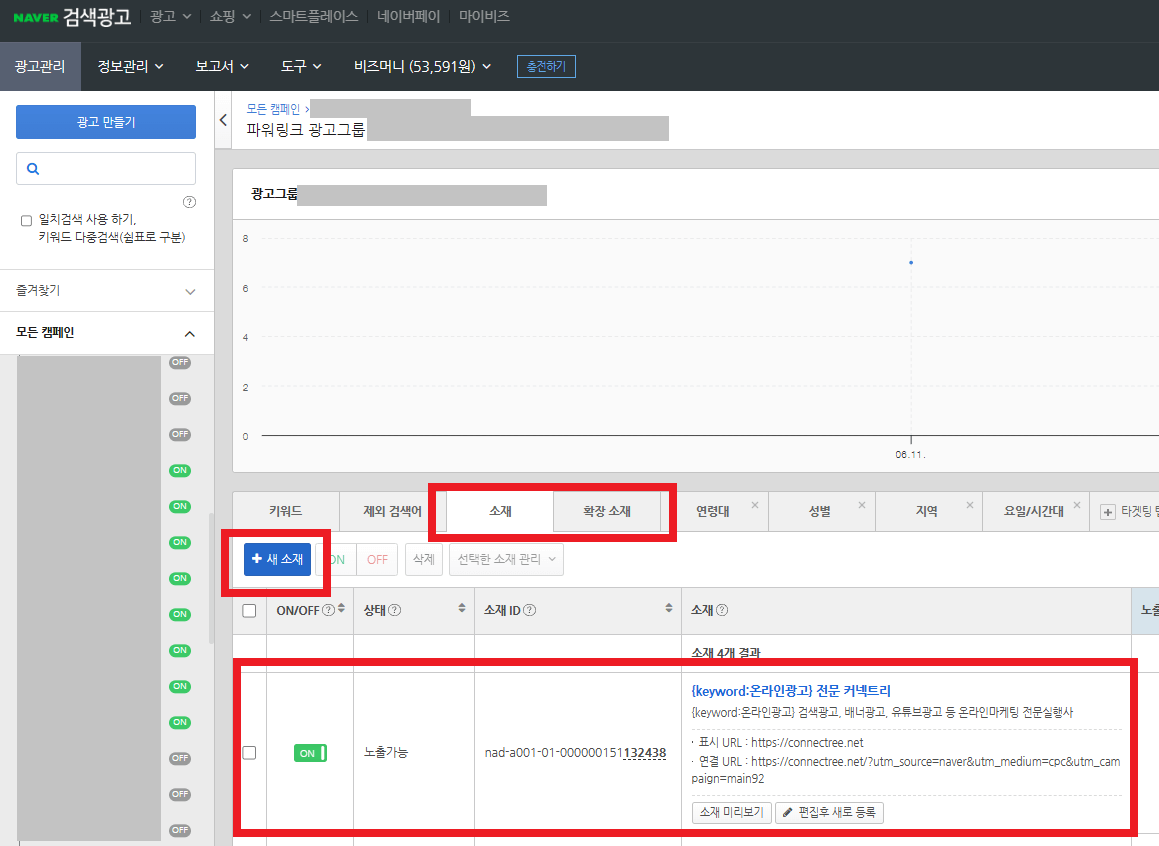Close the 요일/시간대 tab with X
1159x846 pixels.
[1076, 505]
